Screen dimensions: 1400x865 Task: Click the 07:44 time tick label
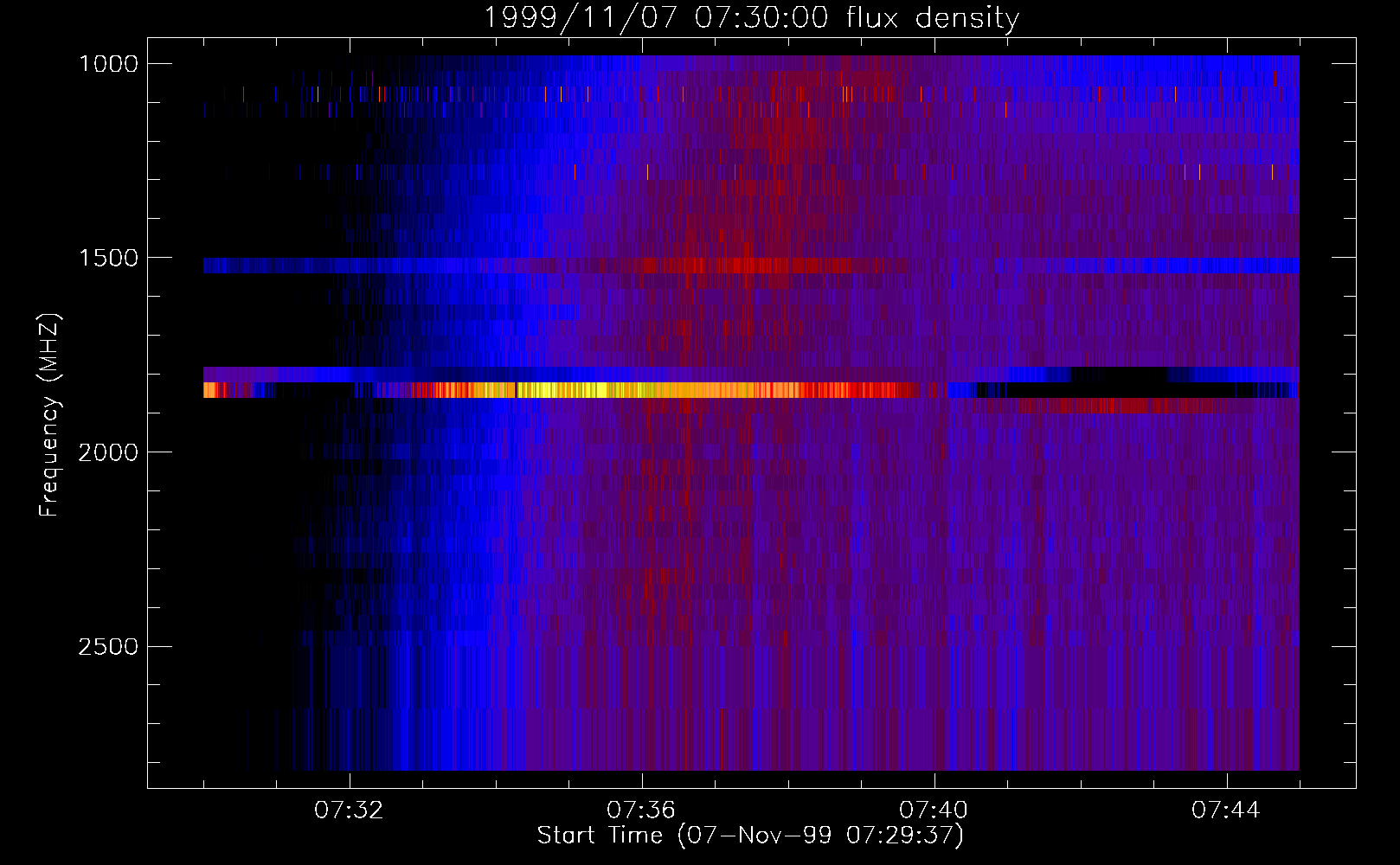click(1226, 811)
